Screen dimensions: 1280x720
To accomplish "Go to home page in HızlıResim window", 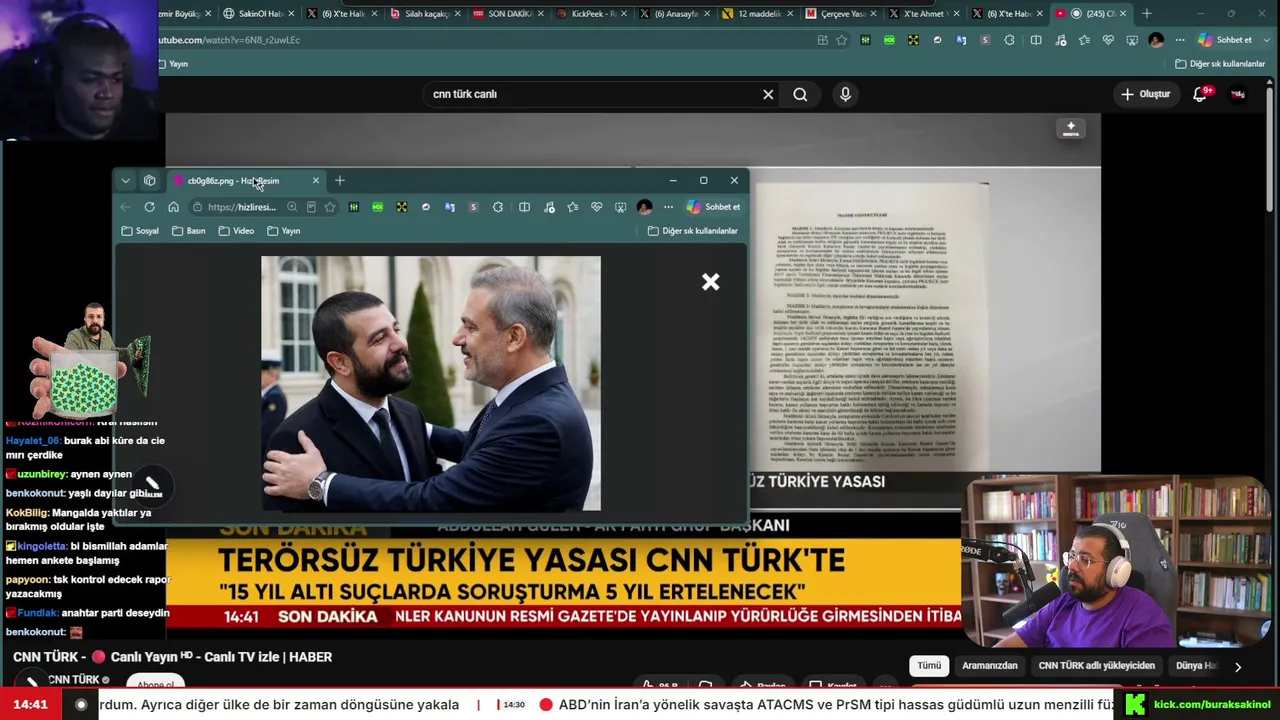I will click(x=173, y=207).
